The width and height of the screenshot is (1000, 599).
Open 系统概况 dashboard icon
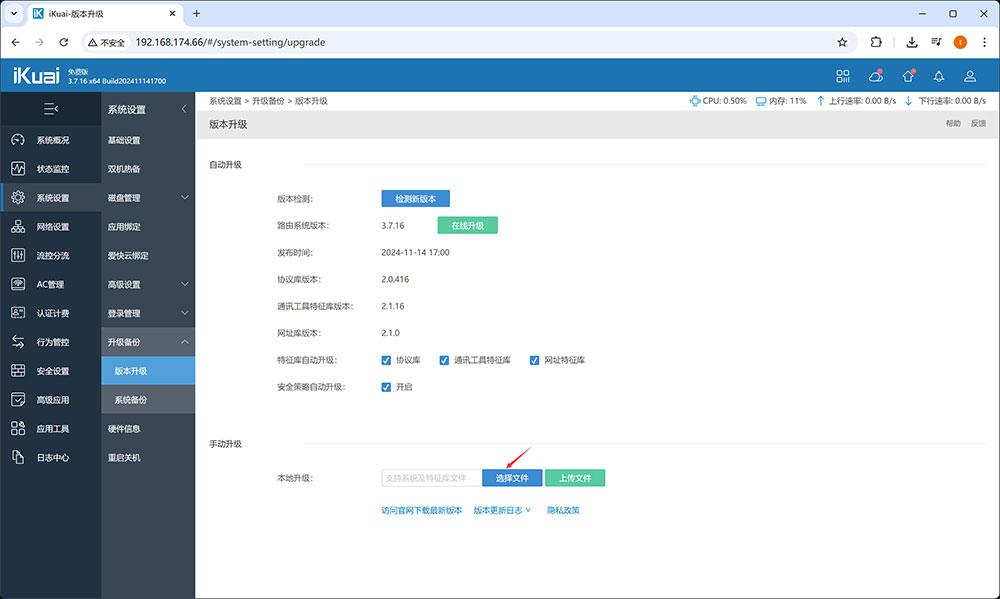(x=18, y=140)
